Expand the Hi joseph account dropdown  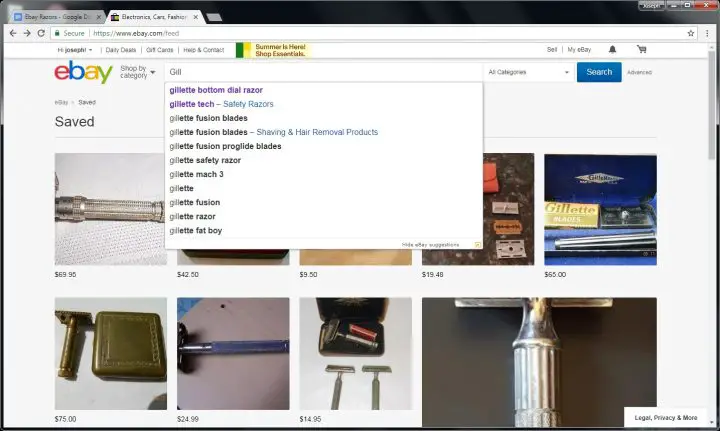click(x=75, y=50)
